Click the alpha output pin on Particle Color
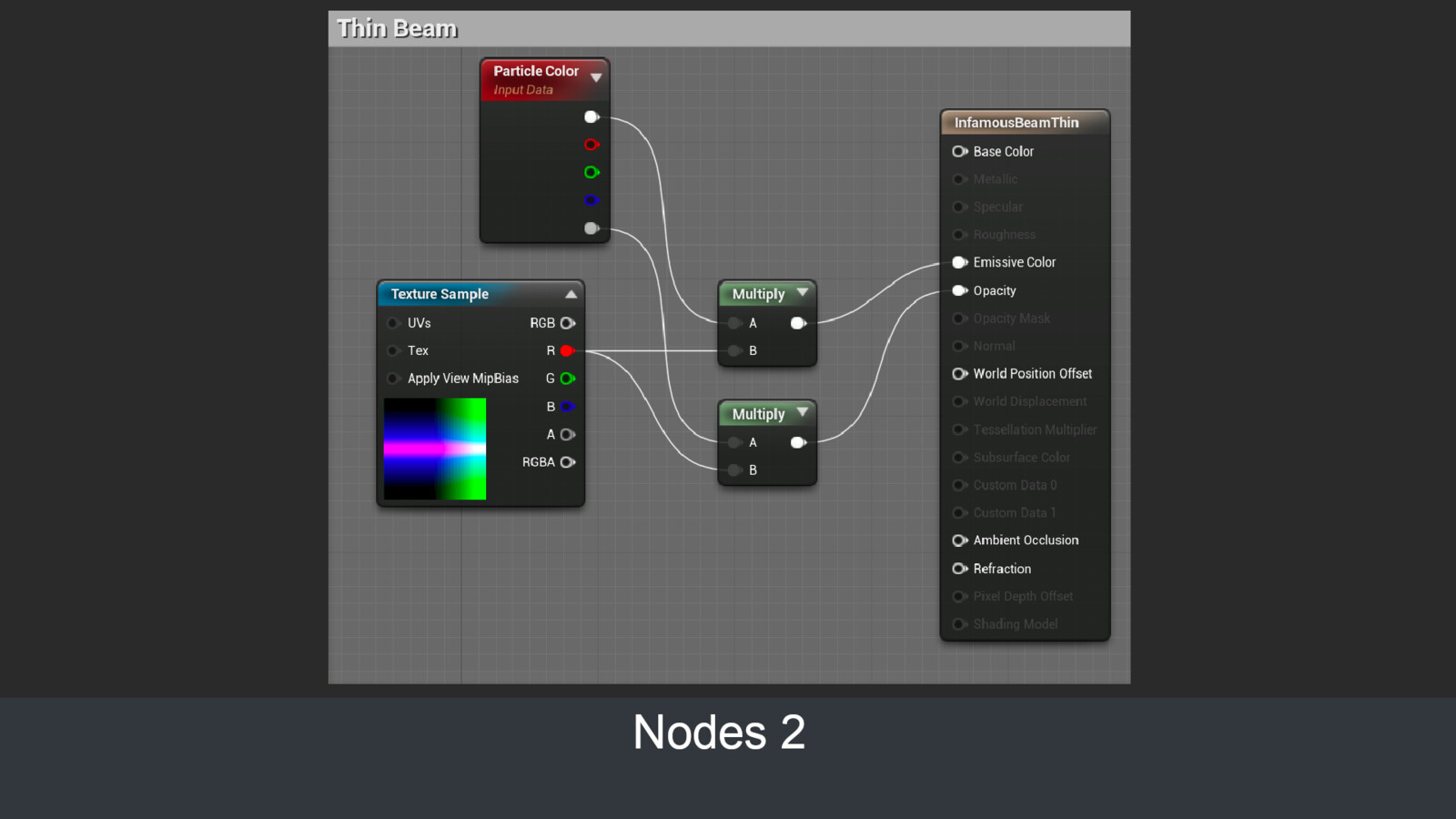Screen dimensions: 1456x819 [591, 228]
